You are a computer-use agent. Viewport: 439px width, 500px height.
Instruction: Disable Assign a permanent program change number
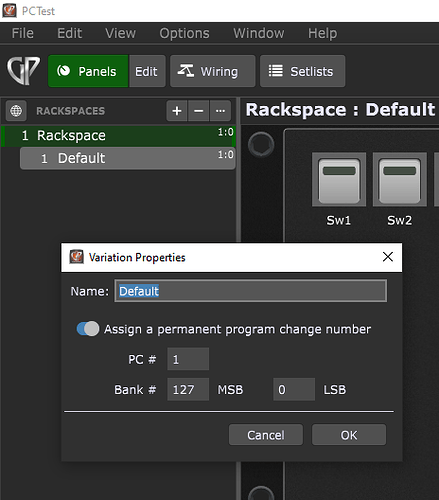pyautogui.click(x=88, y=329)
